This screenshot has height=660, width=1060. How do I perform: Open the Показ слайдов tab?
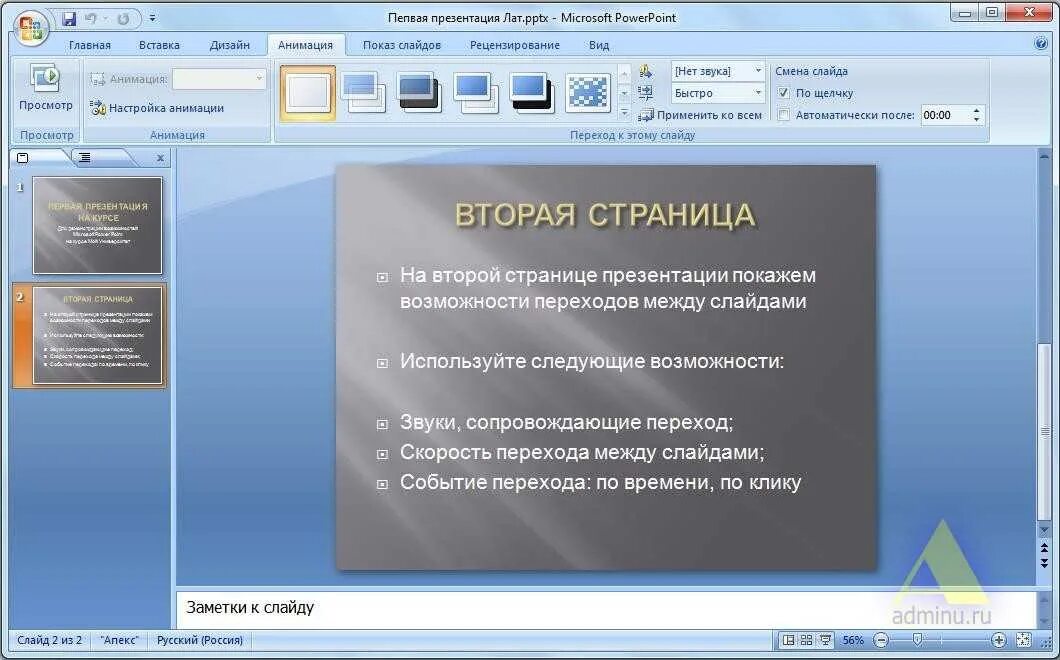(402, 45)
